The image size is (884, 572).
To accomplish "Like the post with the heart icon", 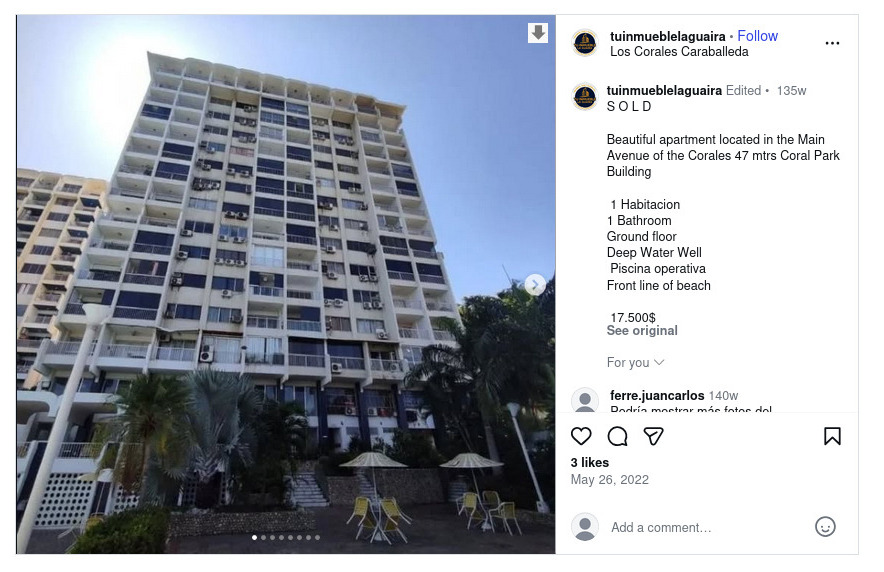I will click(x=581, y=436).
